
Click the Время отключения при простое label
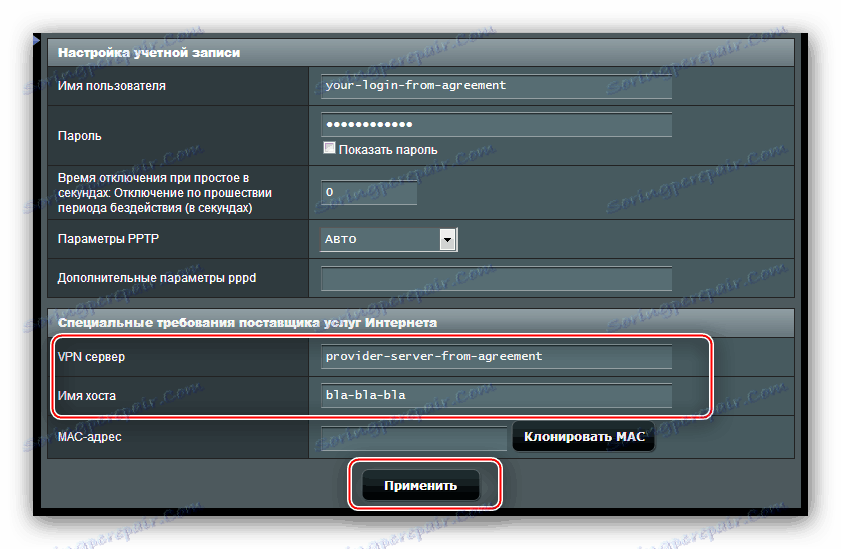click(165, 192)
